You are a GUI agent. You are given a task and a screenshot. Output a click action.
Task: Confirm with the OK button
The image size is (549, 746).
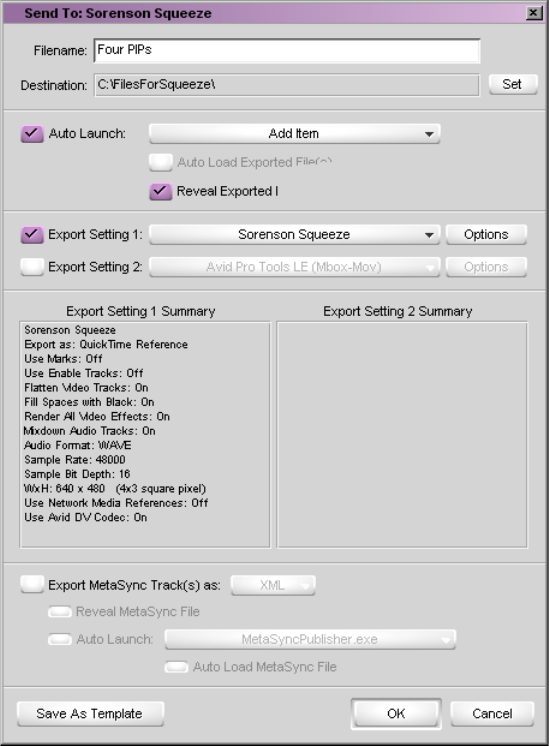click(x=396, y=714)
